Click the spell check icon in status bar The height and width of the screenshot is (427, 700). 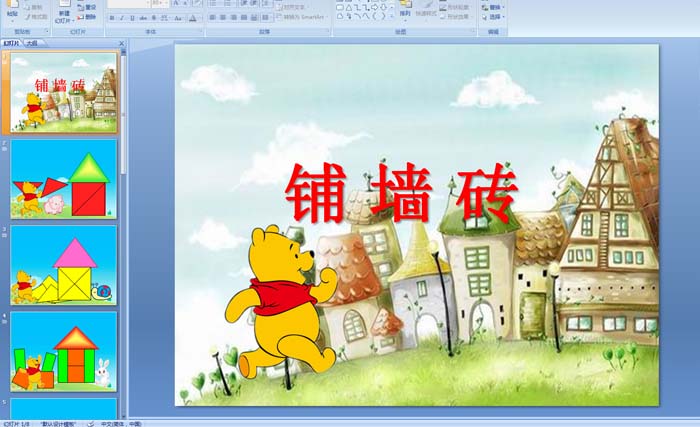[x=90, y=423]
